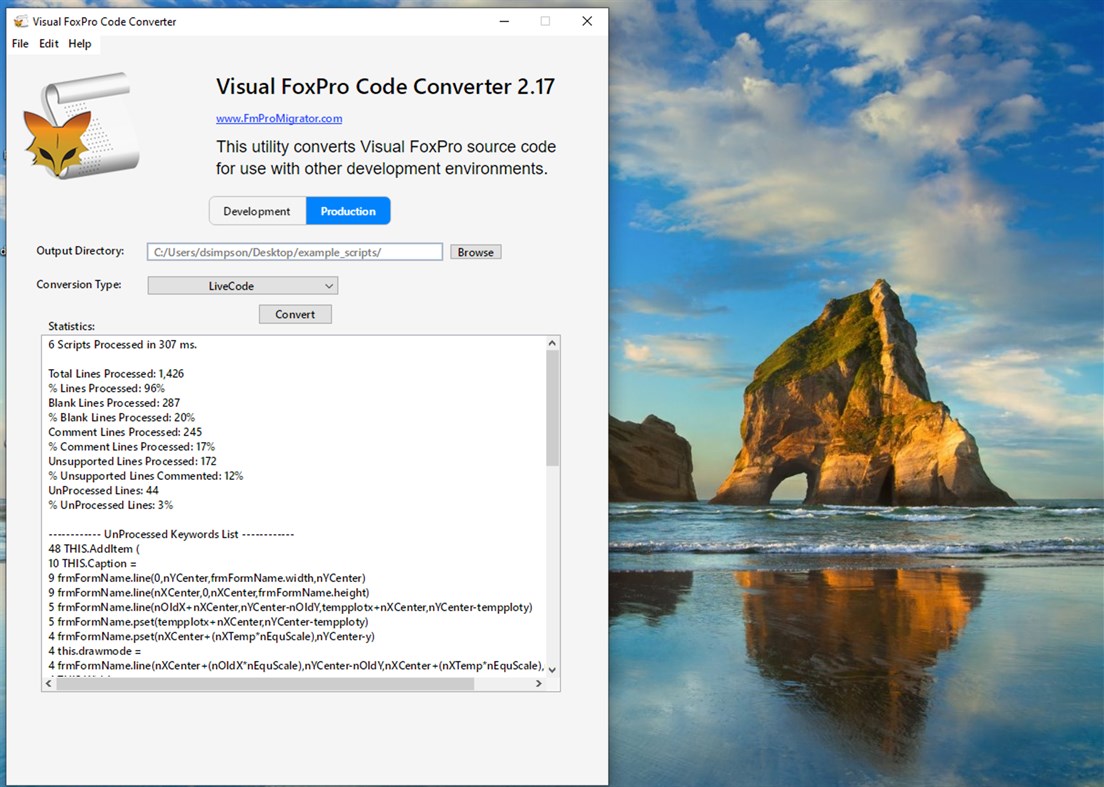Click the title bar app icon

click(21, 21)
